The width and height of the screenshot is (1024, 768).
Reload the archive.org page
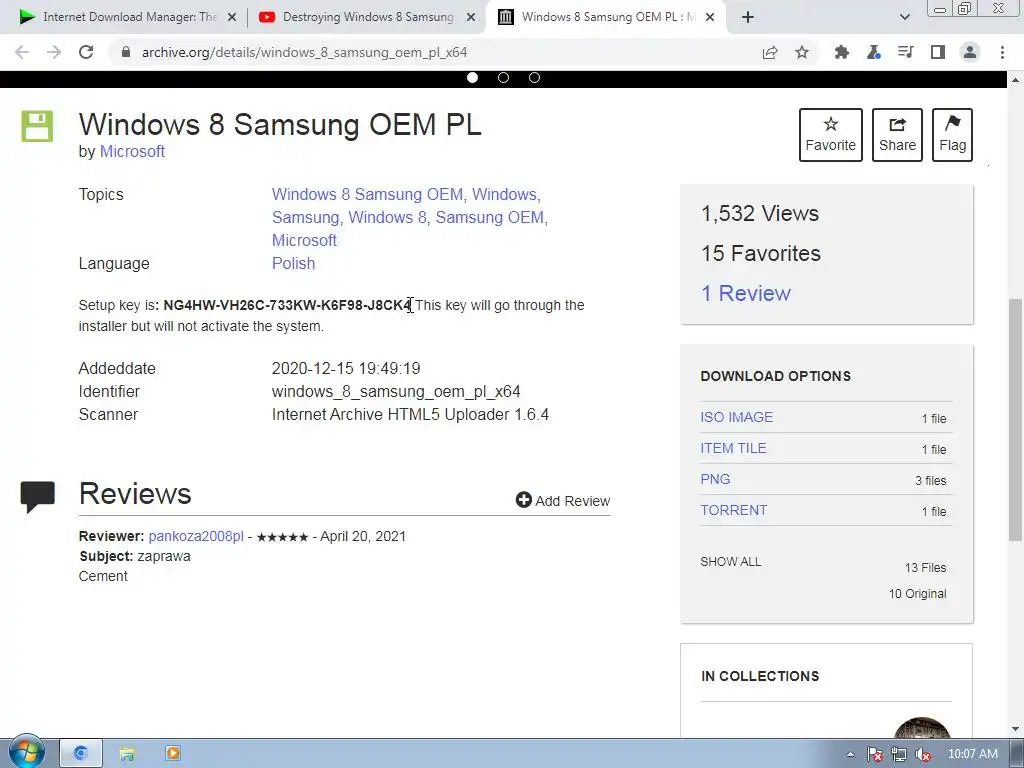point(86,52)
